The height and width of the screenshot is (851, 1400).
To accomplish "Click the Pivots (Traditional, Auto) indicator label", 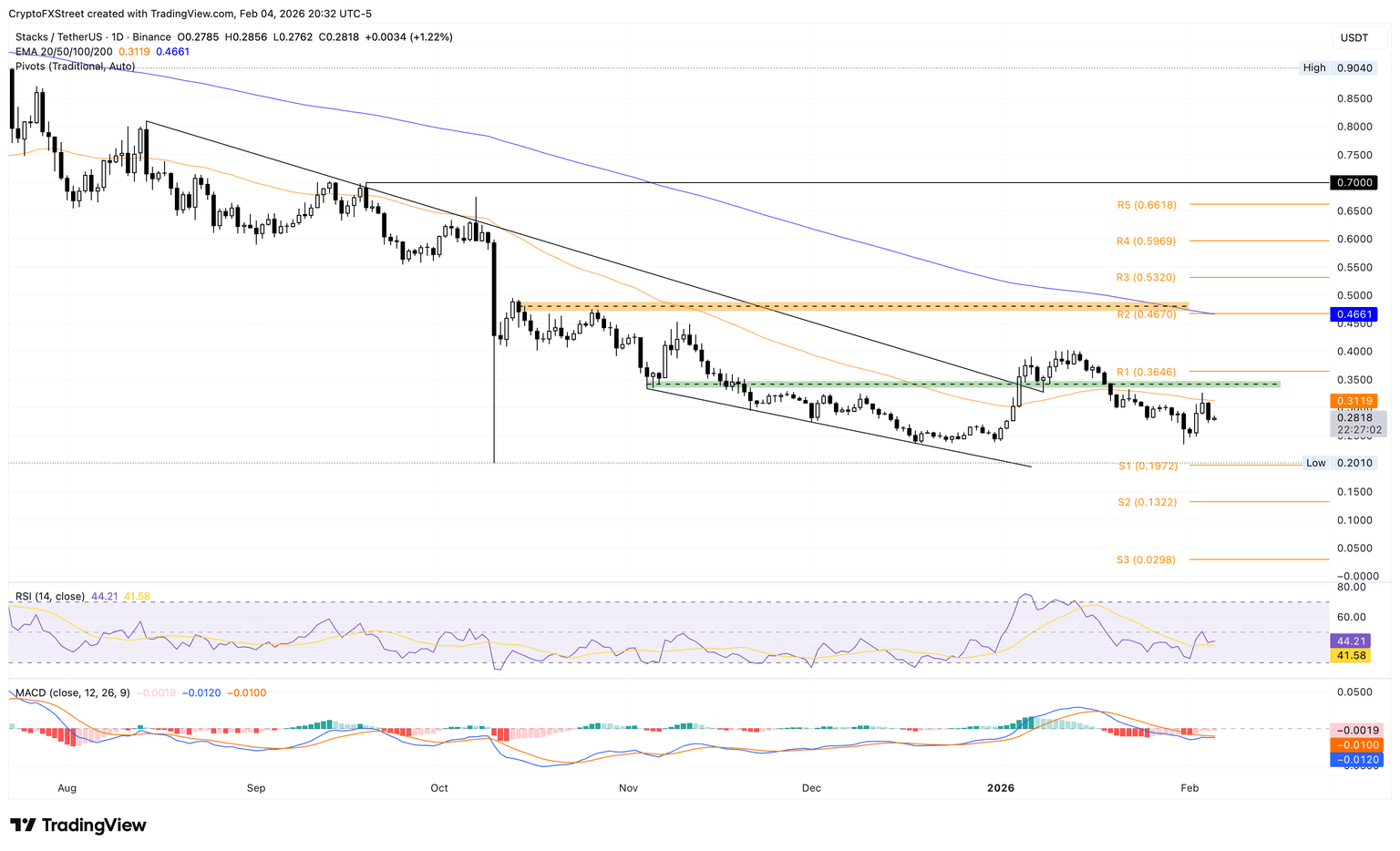I will pos(75,67).
